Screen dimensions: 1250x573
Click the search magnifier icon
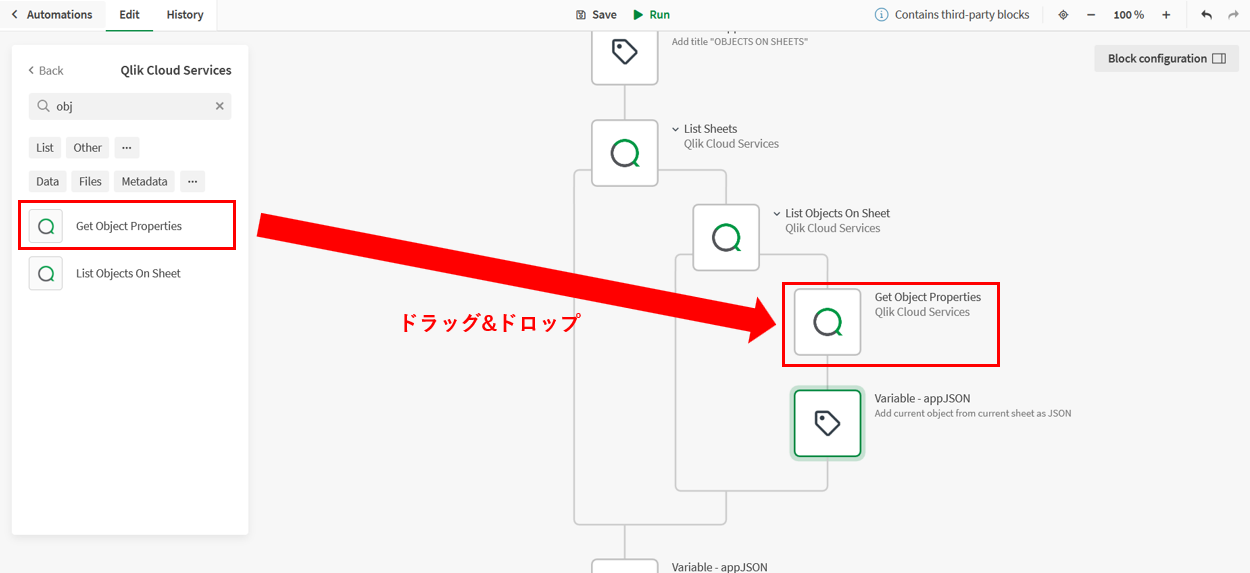43,106
